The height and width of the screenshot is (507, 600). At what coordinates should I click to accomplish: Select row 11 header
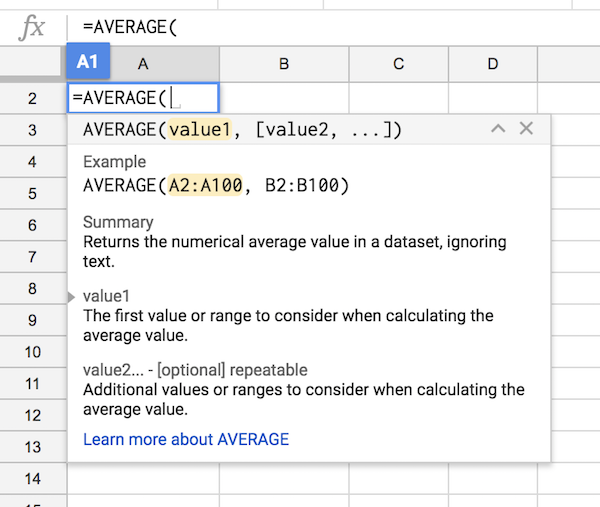[x=33, y=384]
